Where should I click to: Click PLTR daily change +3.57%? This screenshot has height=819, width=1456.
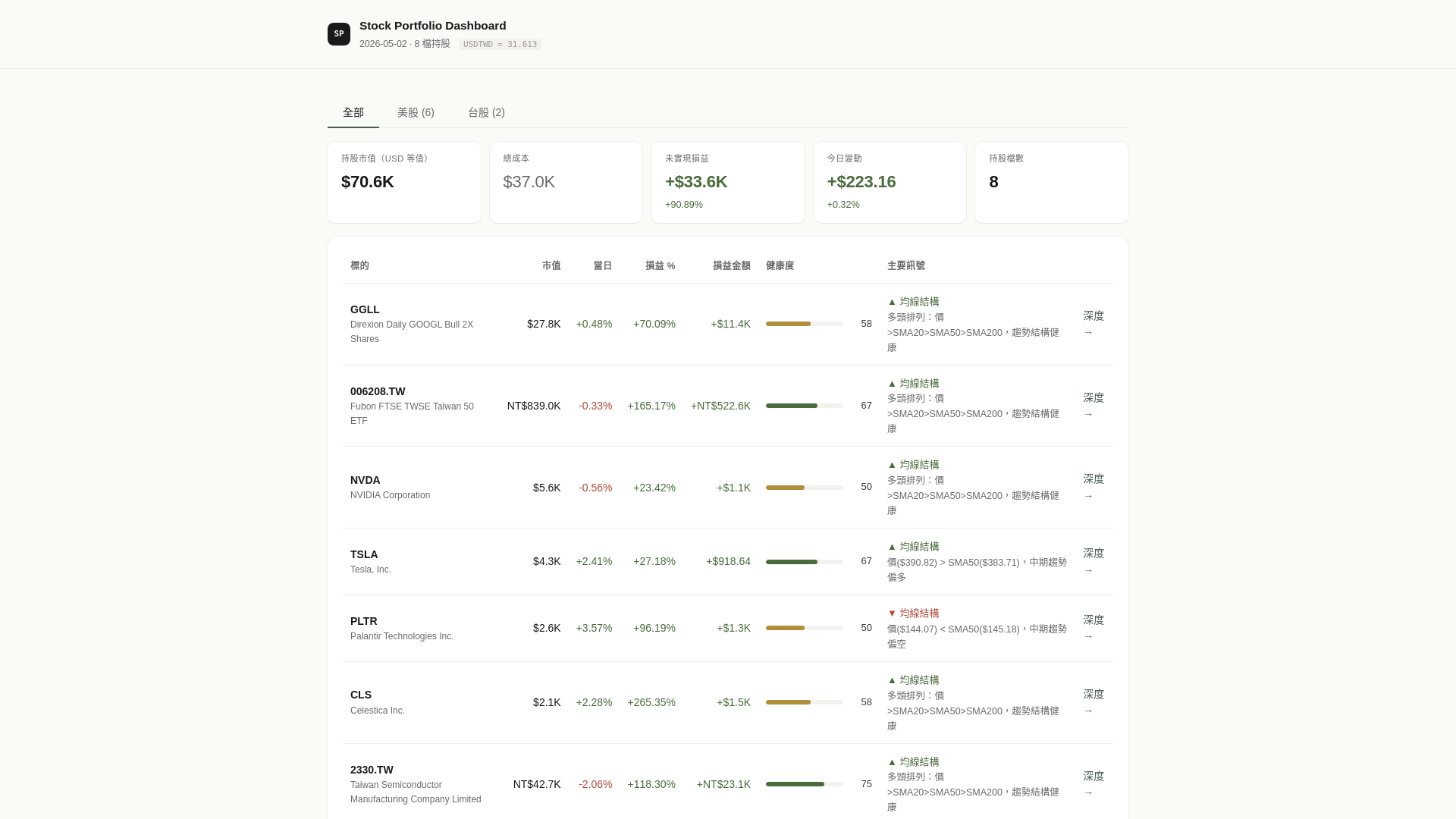click(x=594, y=628)
